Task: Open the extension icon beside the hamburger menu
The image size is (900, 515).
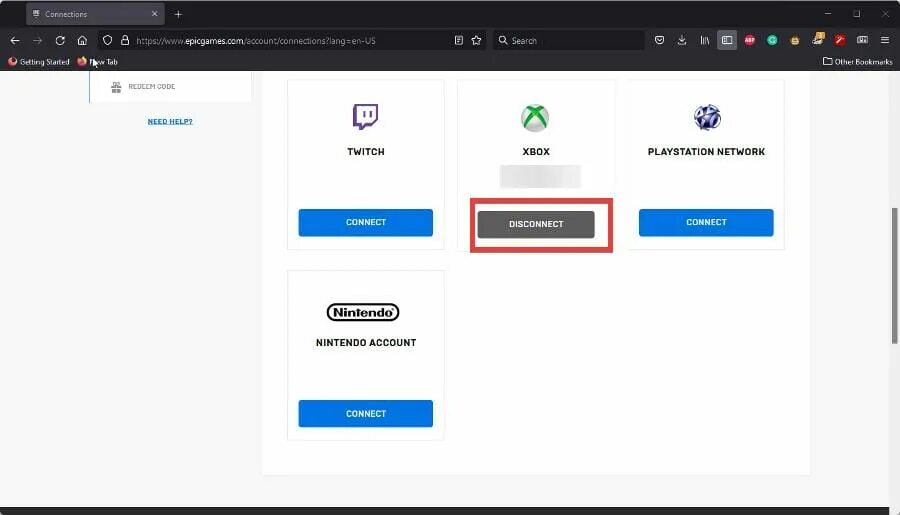Action: tap(863, 40)
